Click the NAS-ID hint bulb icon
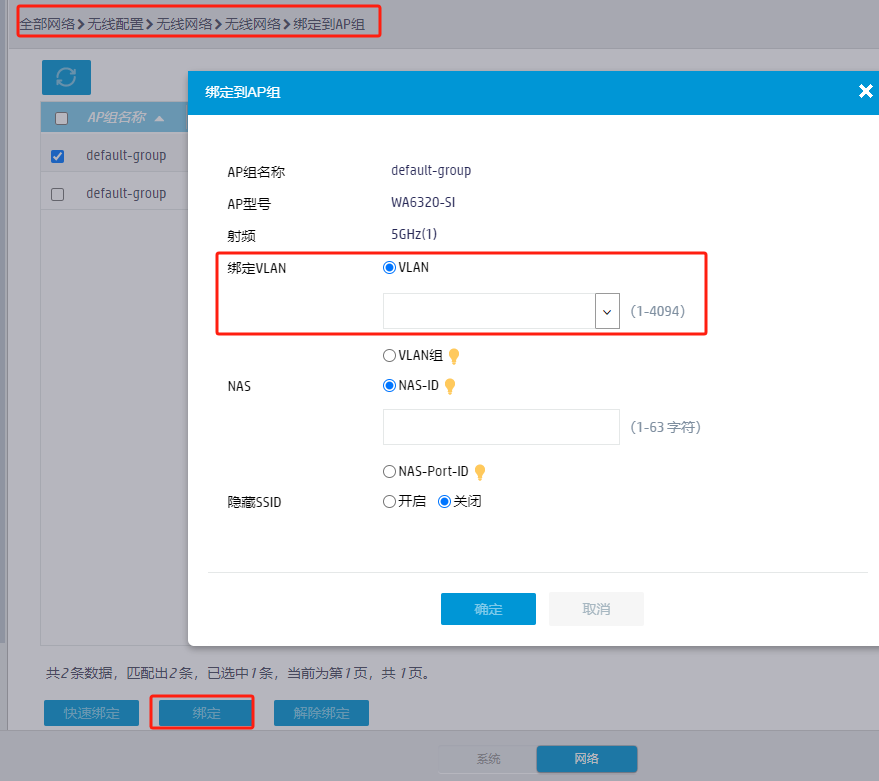Viewport: 879px width, 781px height. pos(450,386)
